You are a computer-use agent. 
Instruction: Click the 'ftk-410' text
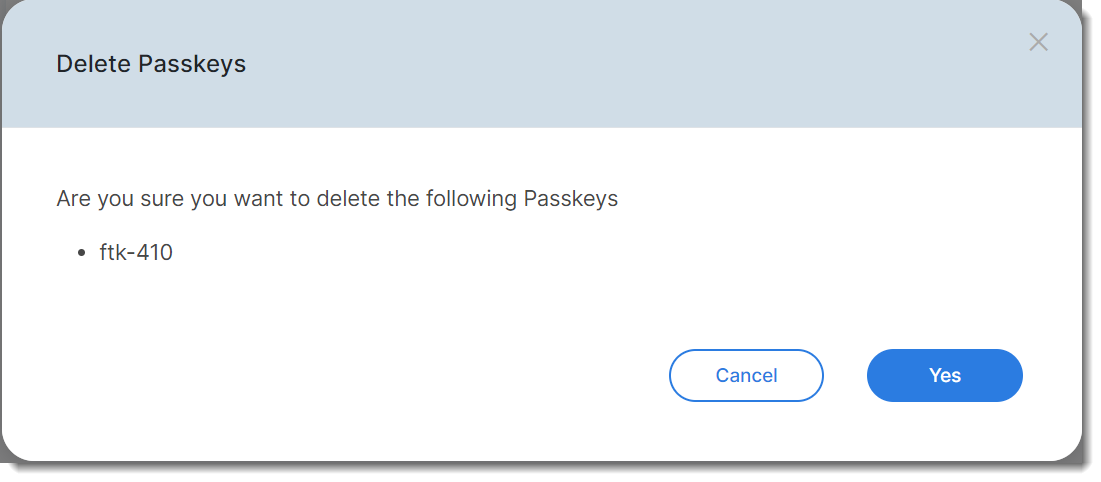[x=136, y=253]
